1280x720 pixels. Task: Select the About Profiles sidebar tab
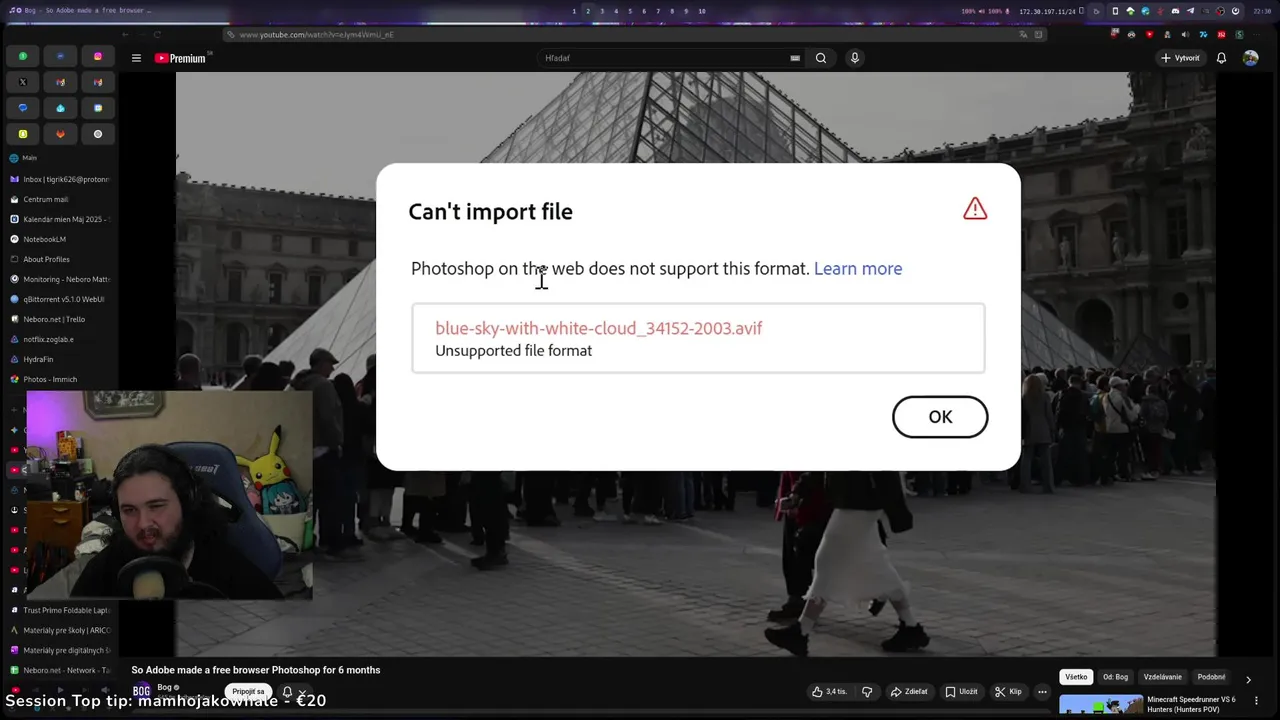60,259
